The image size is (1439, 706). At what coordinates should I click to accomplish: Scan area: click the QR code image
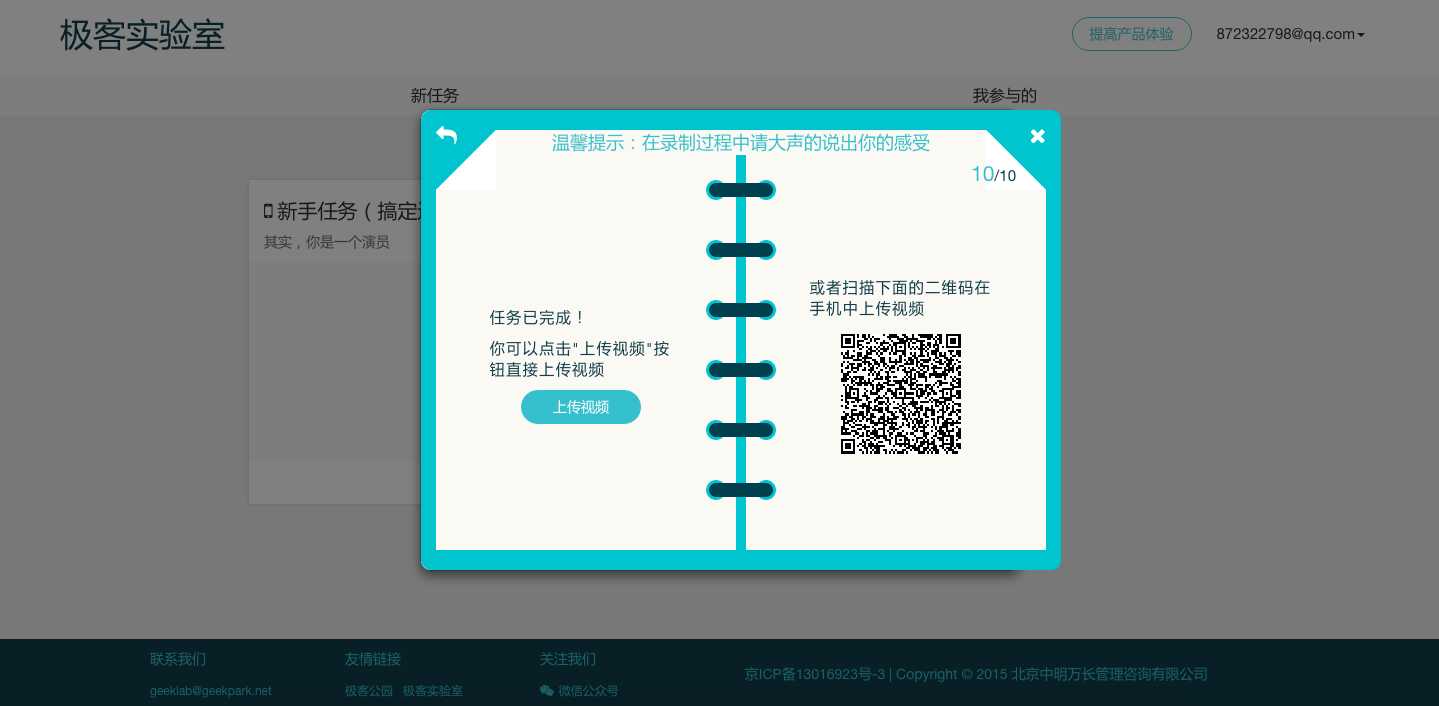900,393
